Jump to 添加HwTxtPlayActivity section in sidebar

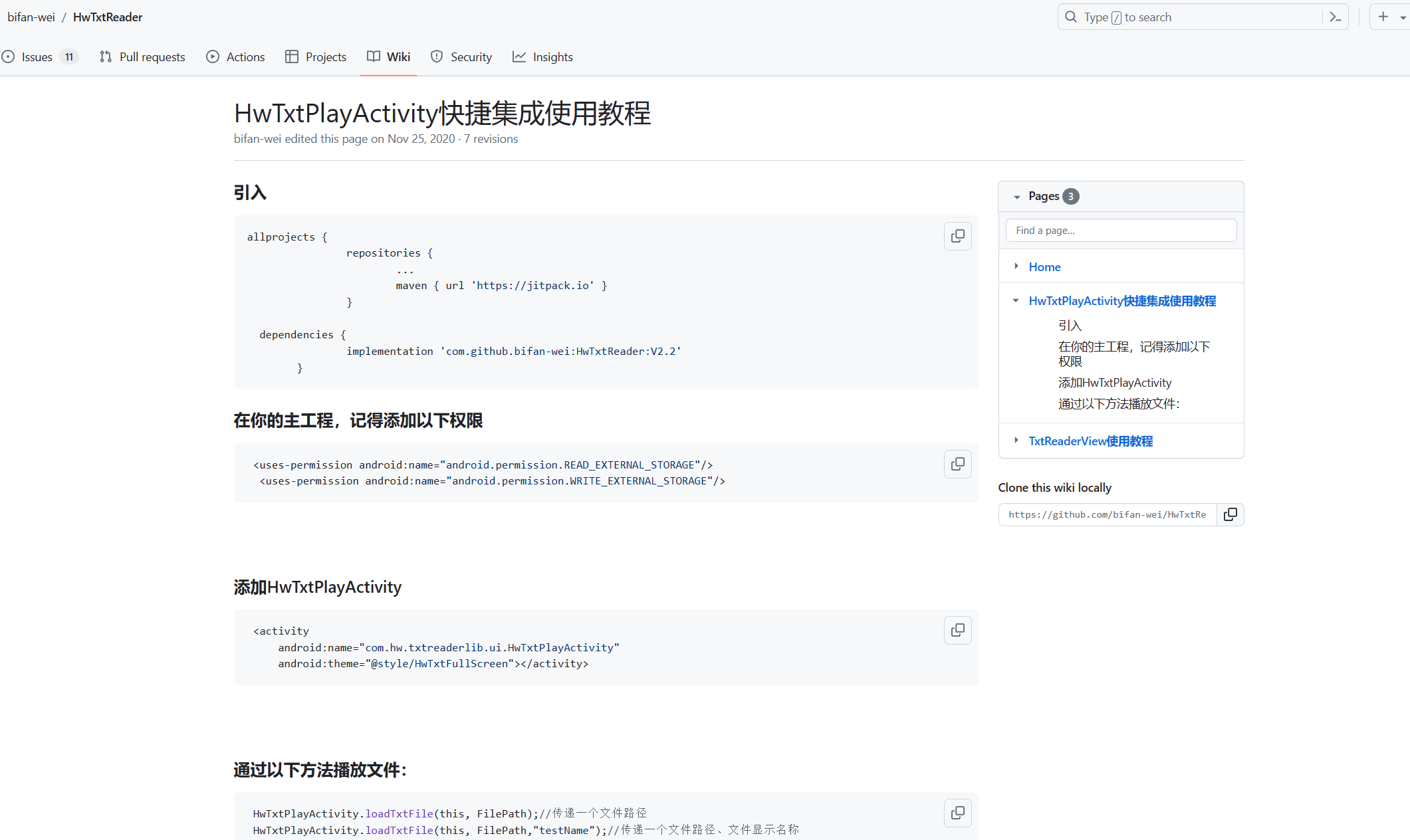point(1115,383)
